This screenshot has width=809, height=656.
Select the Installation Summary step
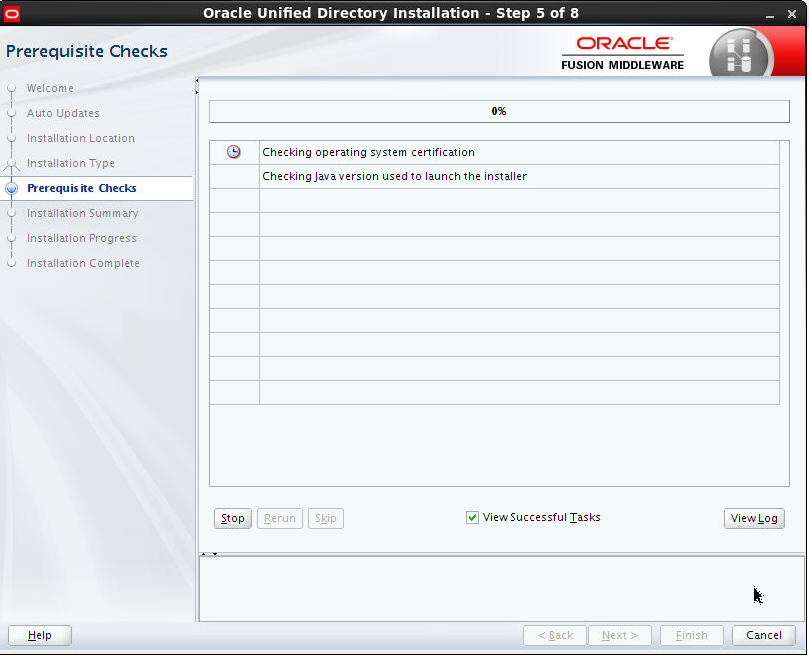[x=83, y=213]
